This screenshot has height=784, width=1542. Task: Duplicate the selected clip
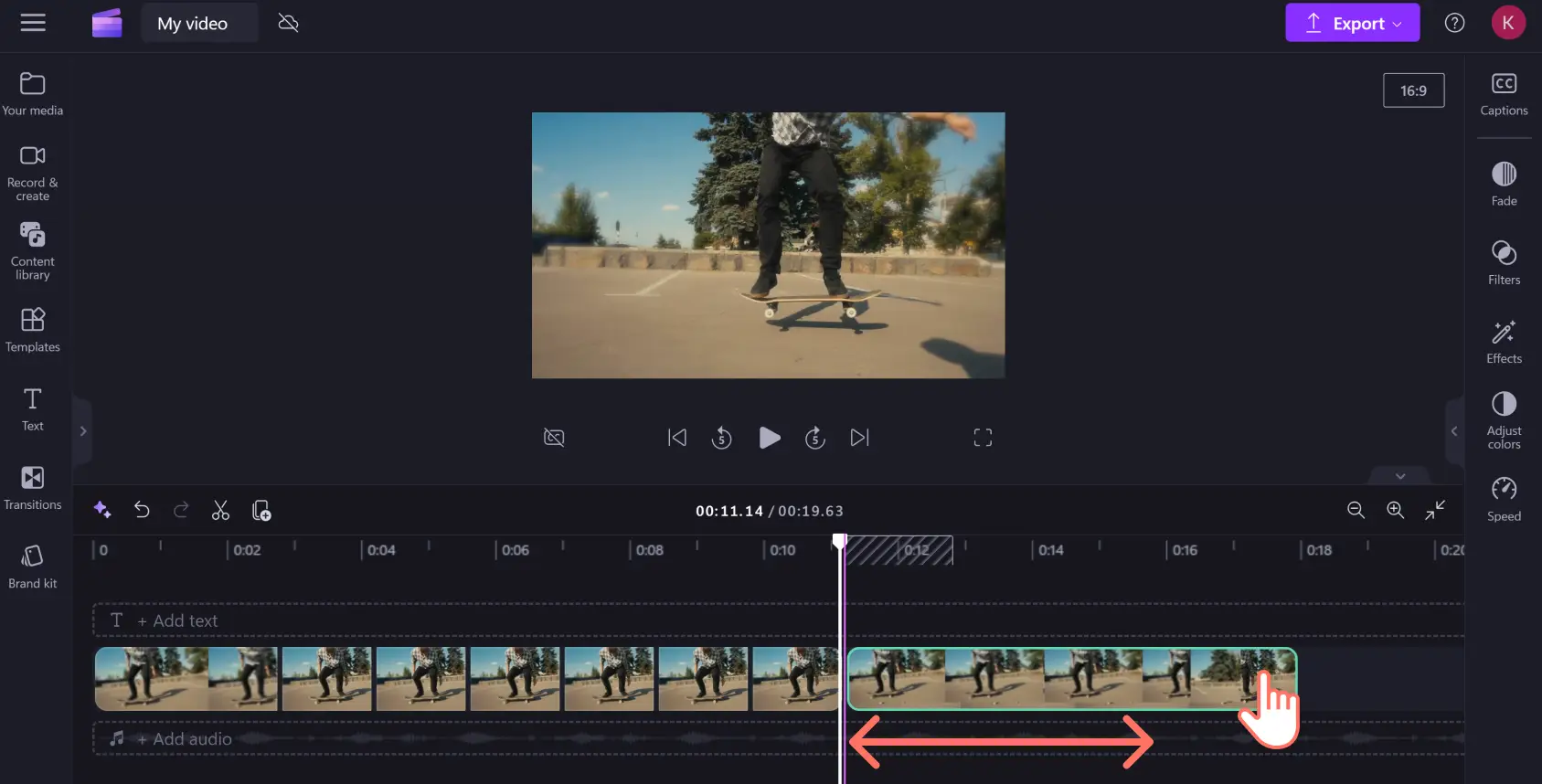(261, 510)
